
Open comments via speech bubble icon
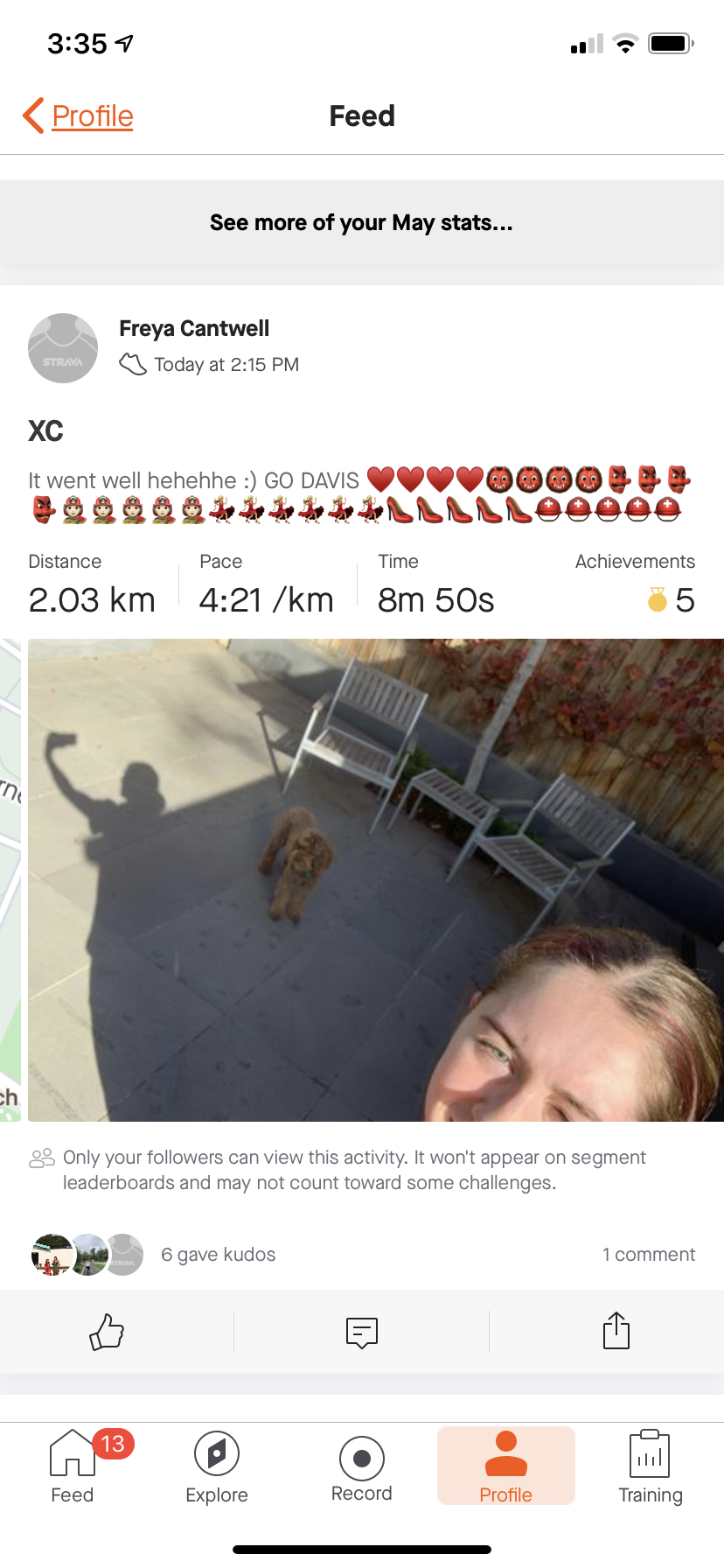pyautogui.click(x=361, y=1332)
